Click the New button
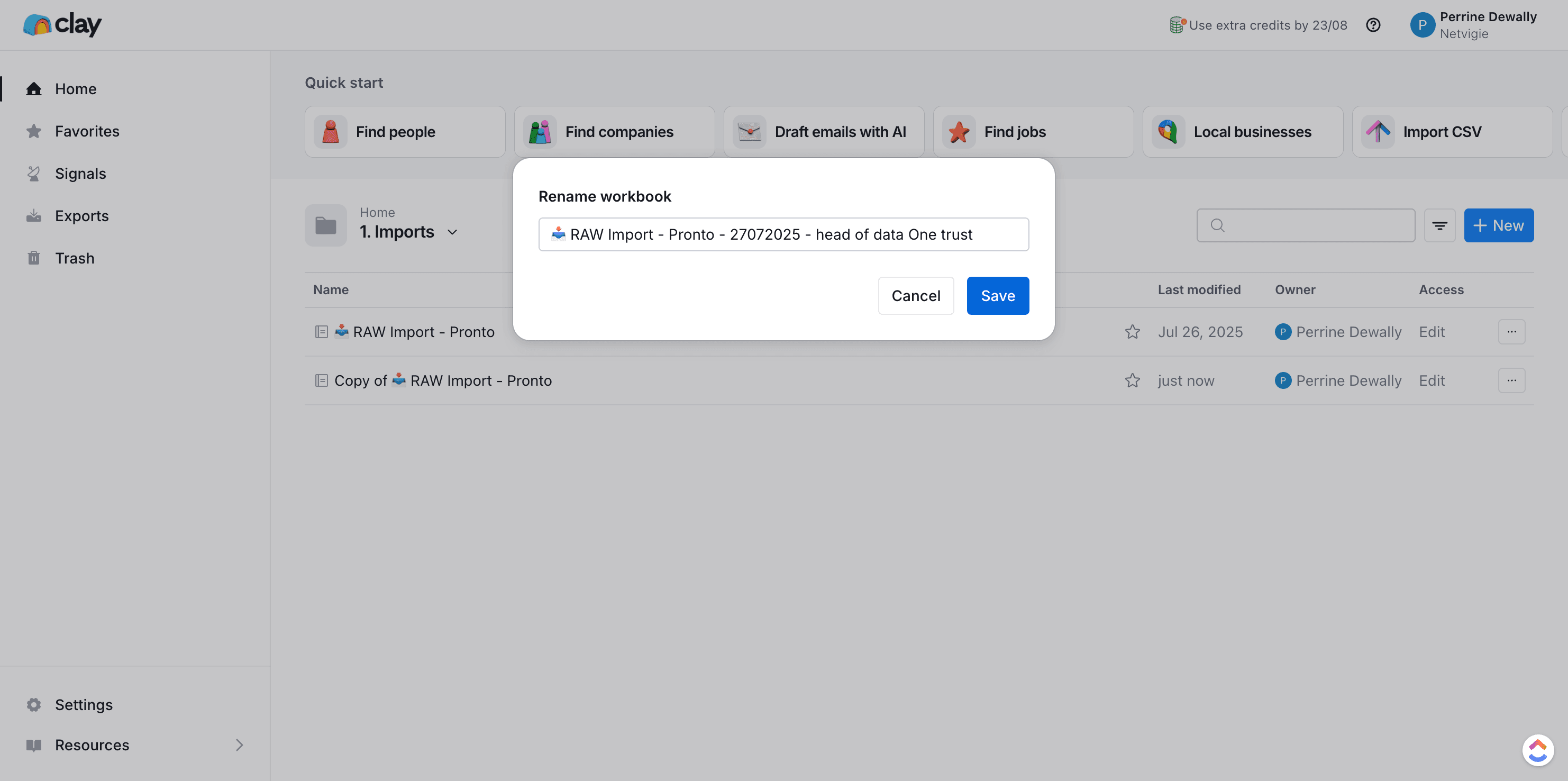1568x781 pixels. point(1499,225)
